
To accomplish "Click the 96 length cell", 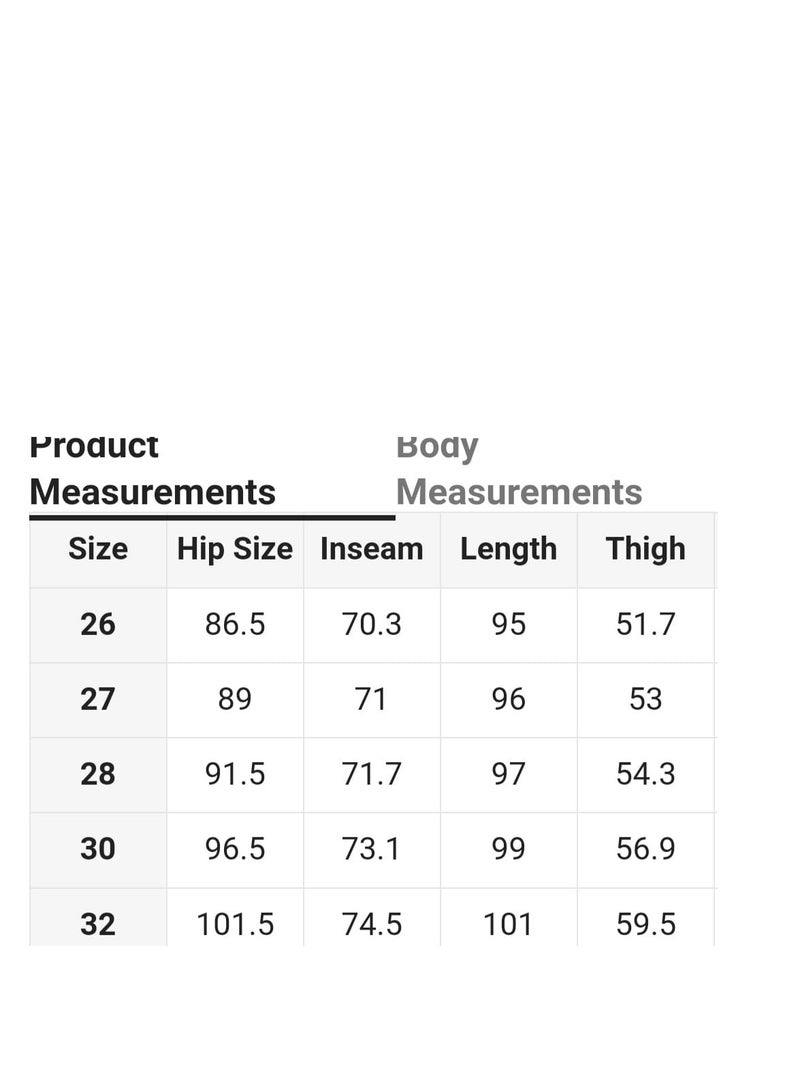I will (x=508, y=699).
